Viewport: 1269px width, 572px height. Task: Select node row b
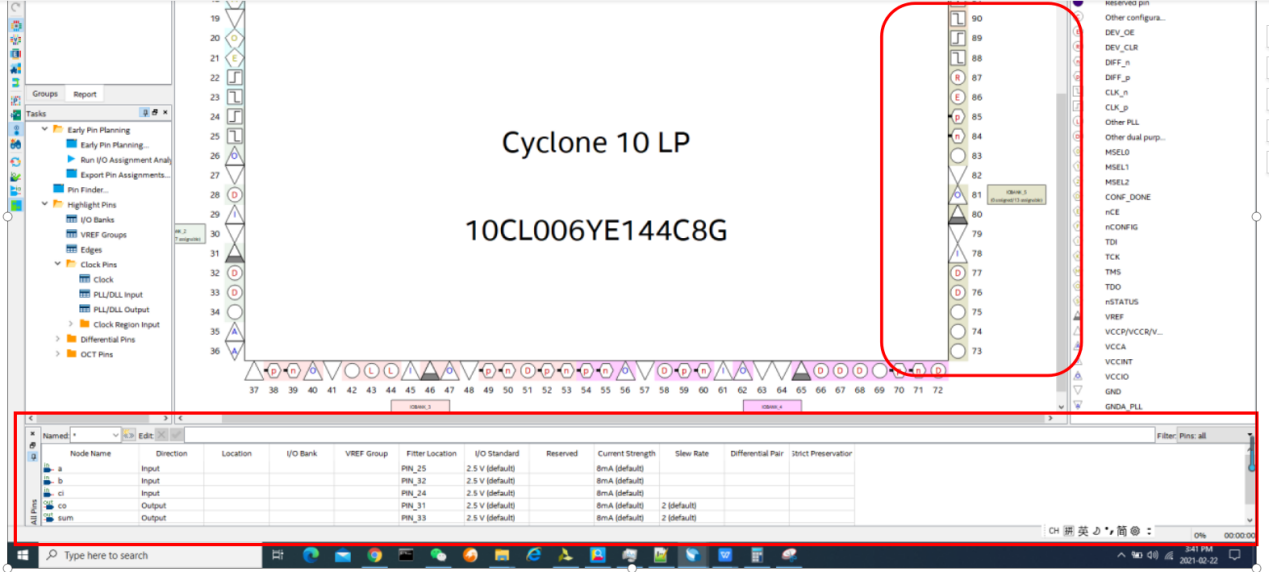(x=448, y=481)
